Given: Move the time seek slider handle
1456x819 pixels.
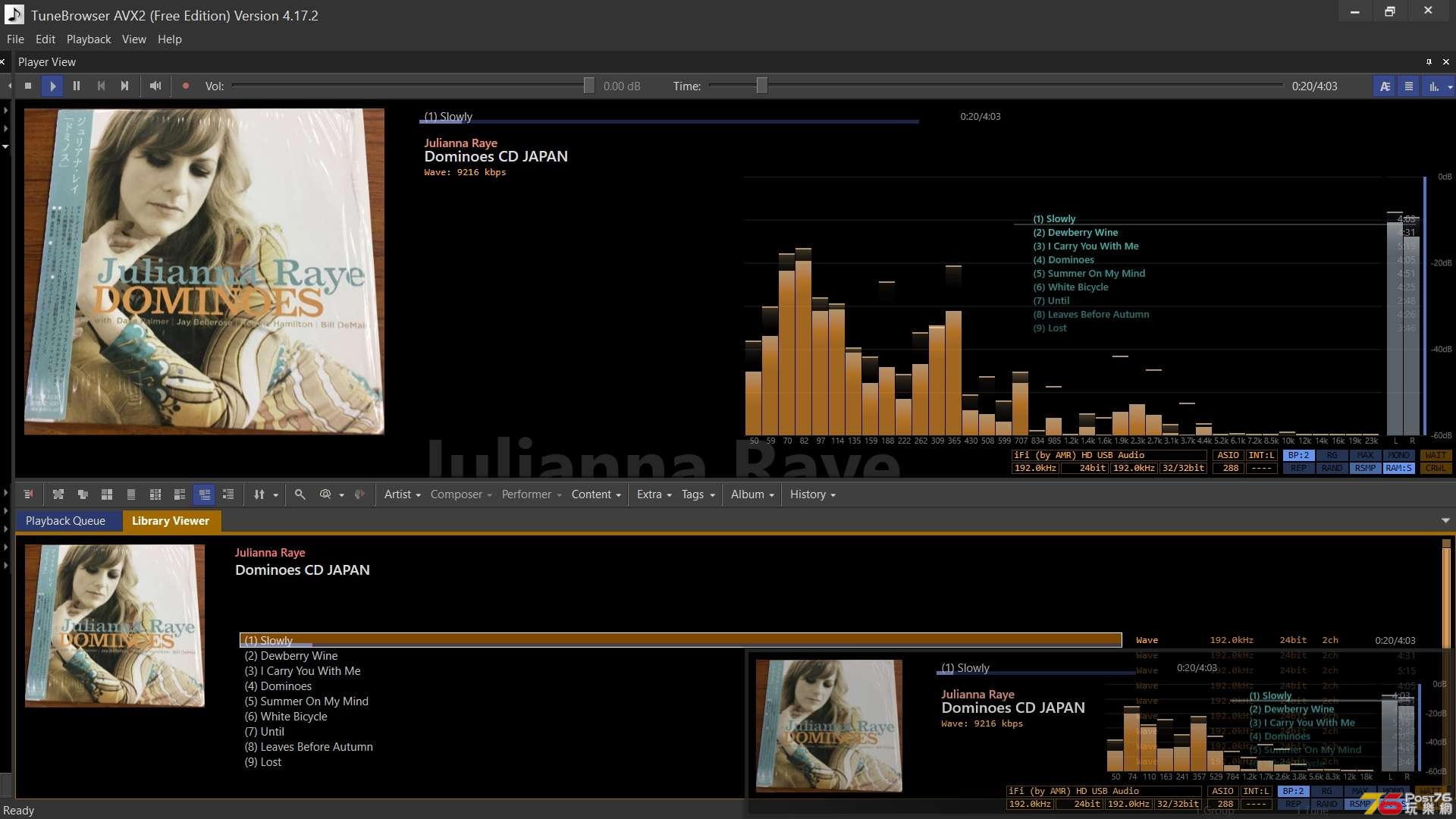Looking at the screenshot, I should point(761,86).
